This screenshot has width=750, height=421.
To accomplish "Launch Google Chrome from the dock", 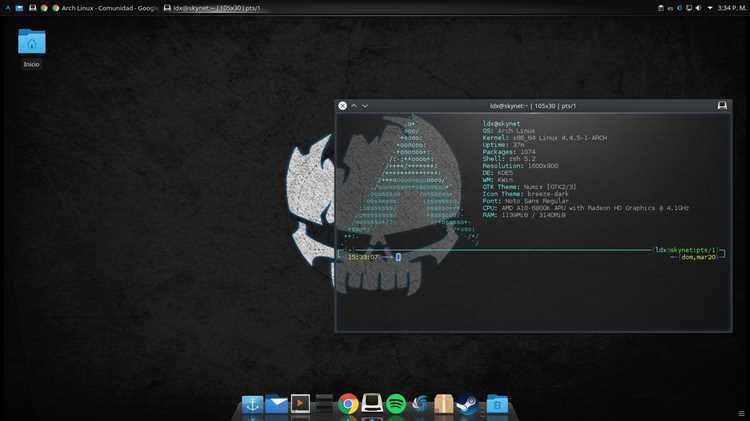I will pyautogui.click(x=348, y=404).
